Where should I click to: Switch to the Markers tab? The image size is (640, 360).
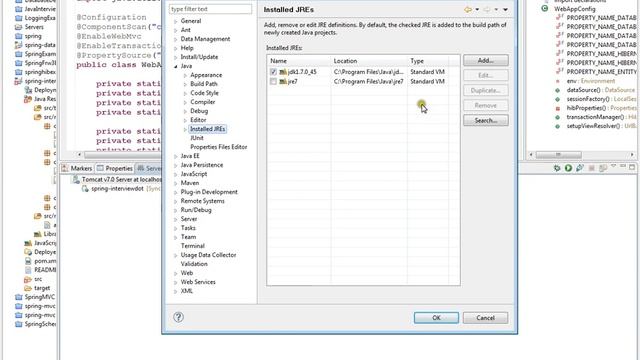click(77, 168)
